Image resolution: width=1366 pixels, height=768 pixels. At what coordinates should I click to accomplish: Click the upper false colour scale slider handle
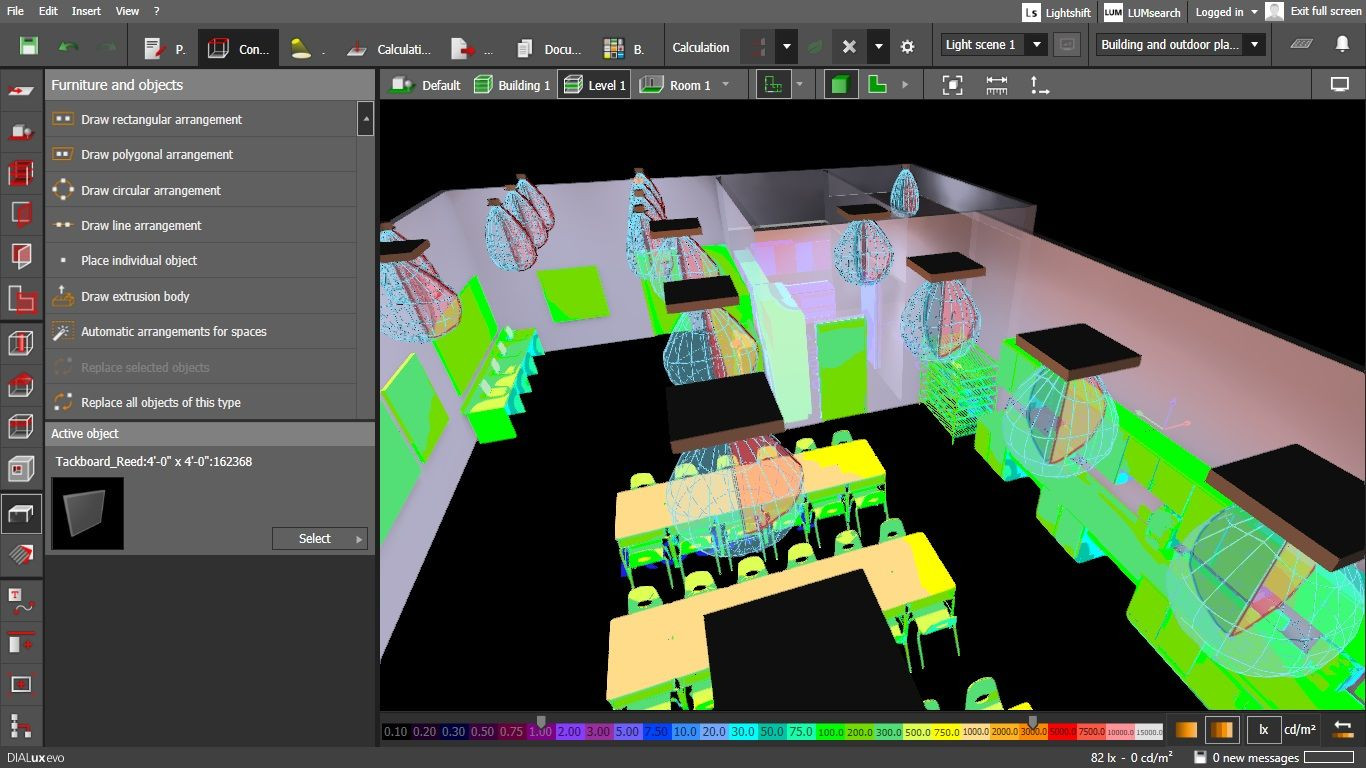(x=1033, y=721)
